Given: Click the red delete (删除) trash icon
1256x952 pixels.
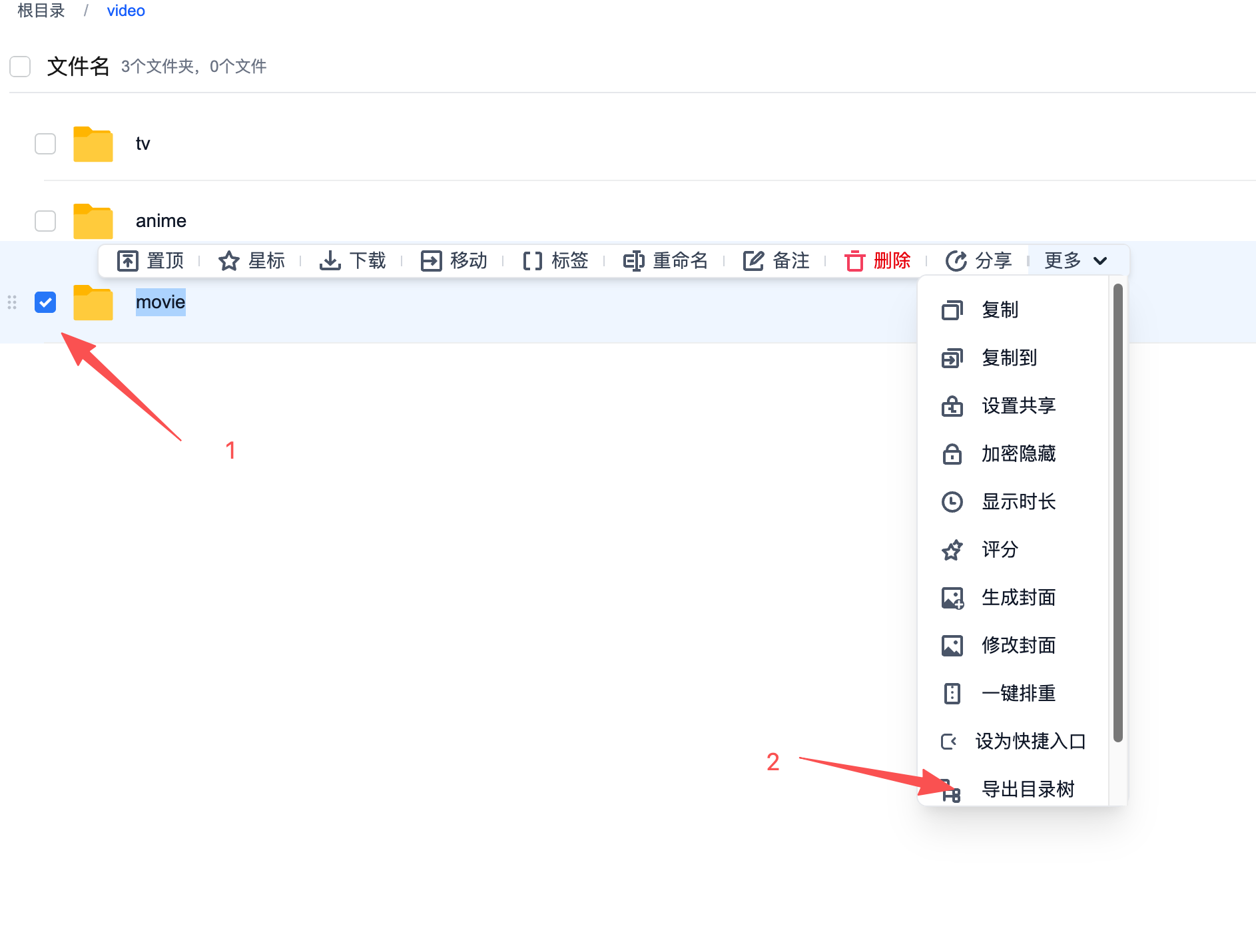Looking at the screenshot, I should tap(854, 261).
